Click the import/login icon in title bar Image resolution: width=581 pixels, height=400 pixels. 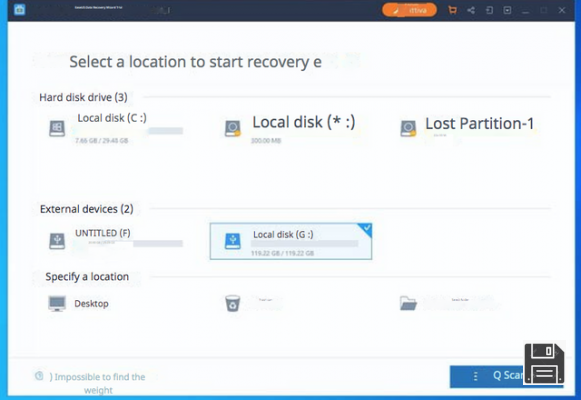489,10
